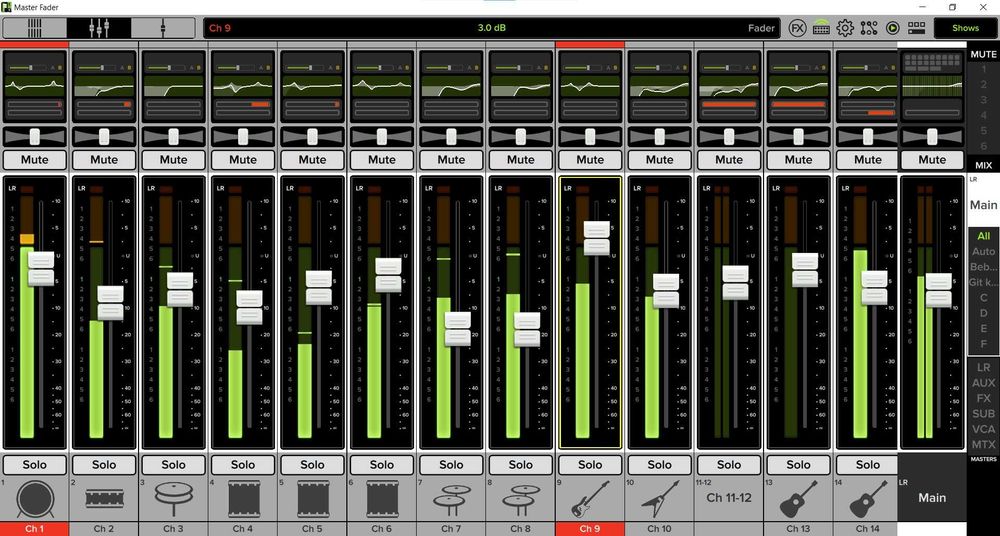Select the Ch 10 electric guitar icon

click(x=659, y=498)
